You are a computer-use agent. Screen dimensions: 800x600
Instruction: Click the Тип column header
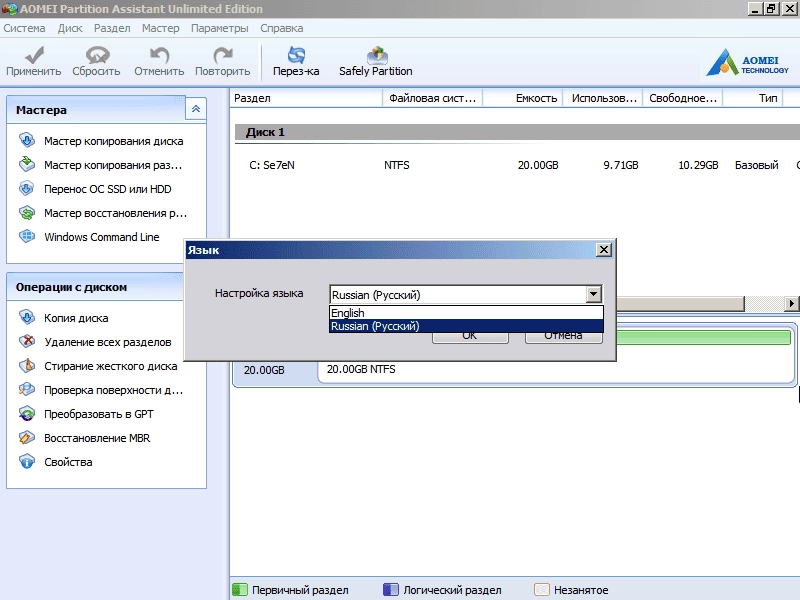coord(753,98)
